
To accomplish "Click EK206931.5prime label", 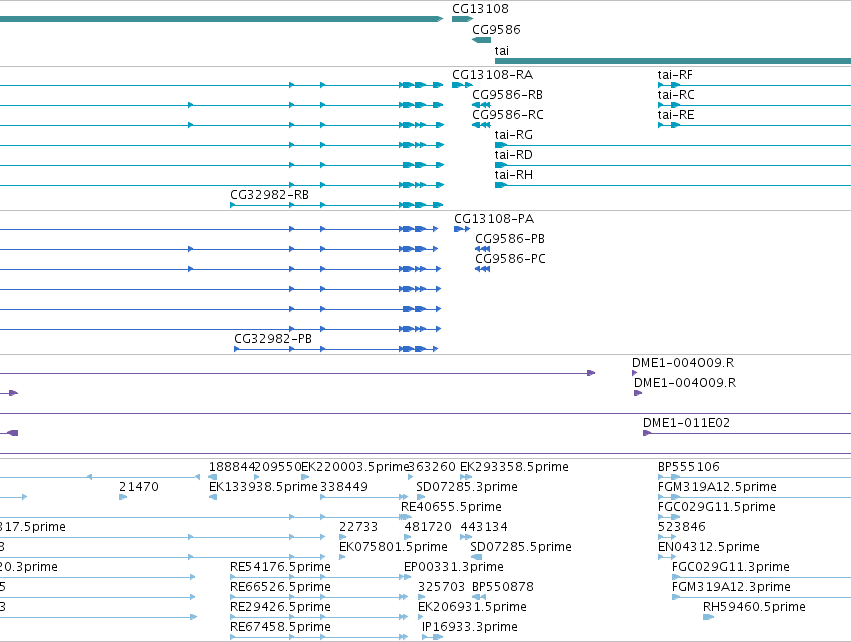I will (472, 607).
